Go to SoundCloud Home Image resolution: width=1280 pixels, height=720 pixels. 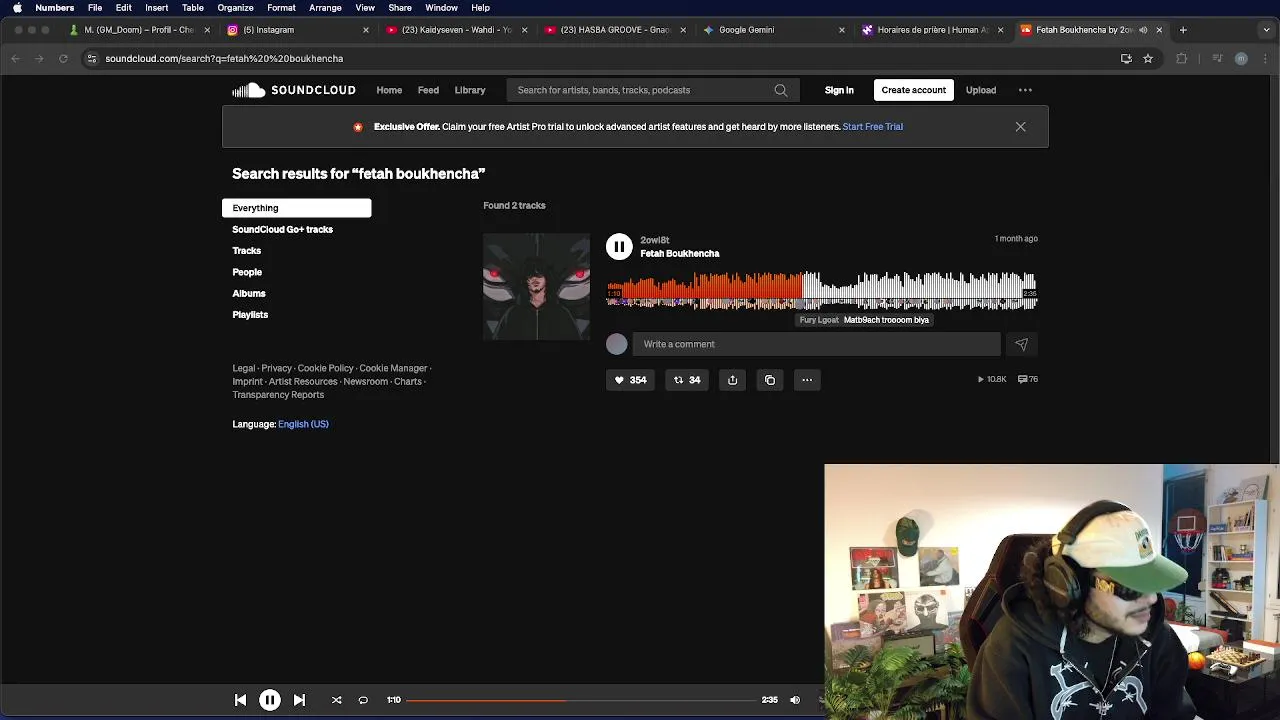389,90
